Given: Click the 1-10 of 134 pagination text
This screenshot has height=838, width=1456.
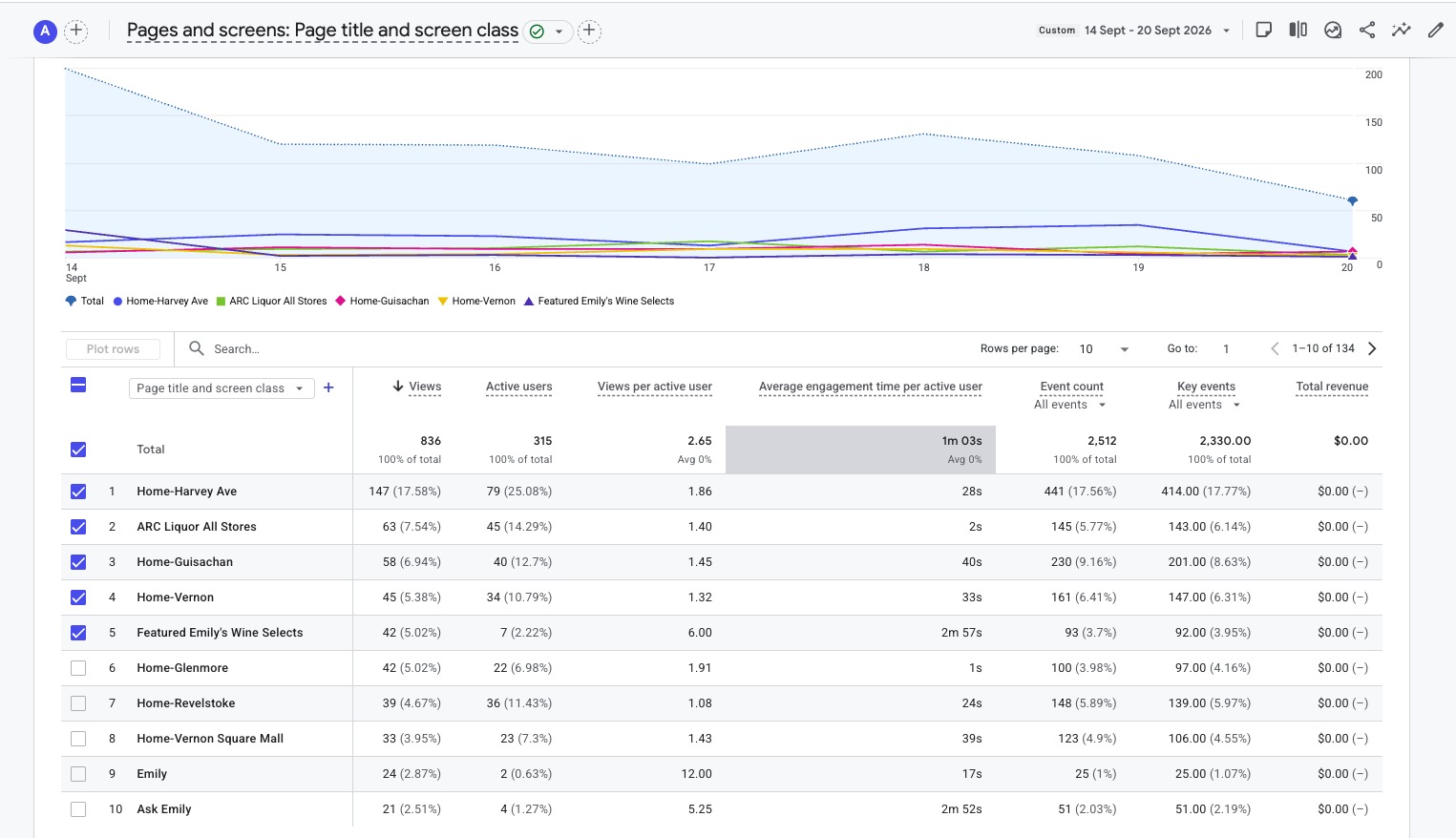Looking at the screenshot, I should click(1323, 348).
